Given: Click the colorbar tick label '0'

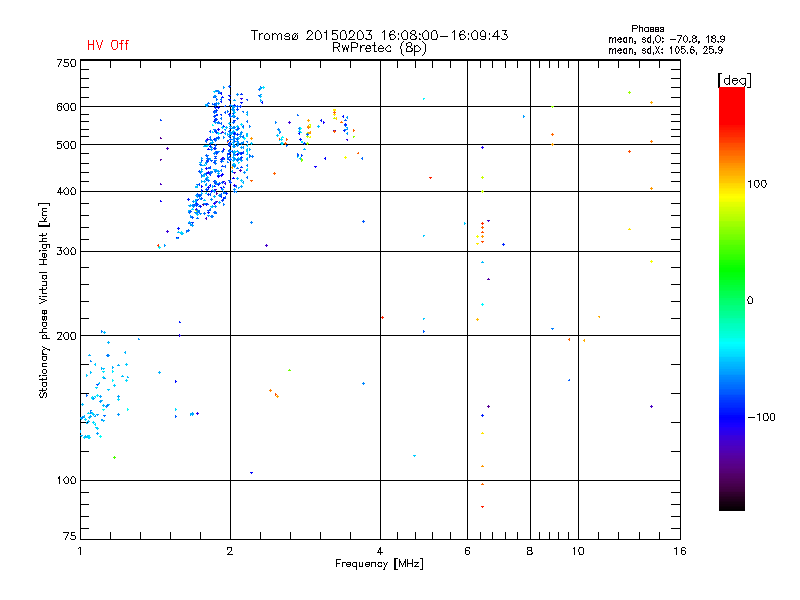Looking at the screenshot, I should coord(749,301).
